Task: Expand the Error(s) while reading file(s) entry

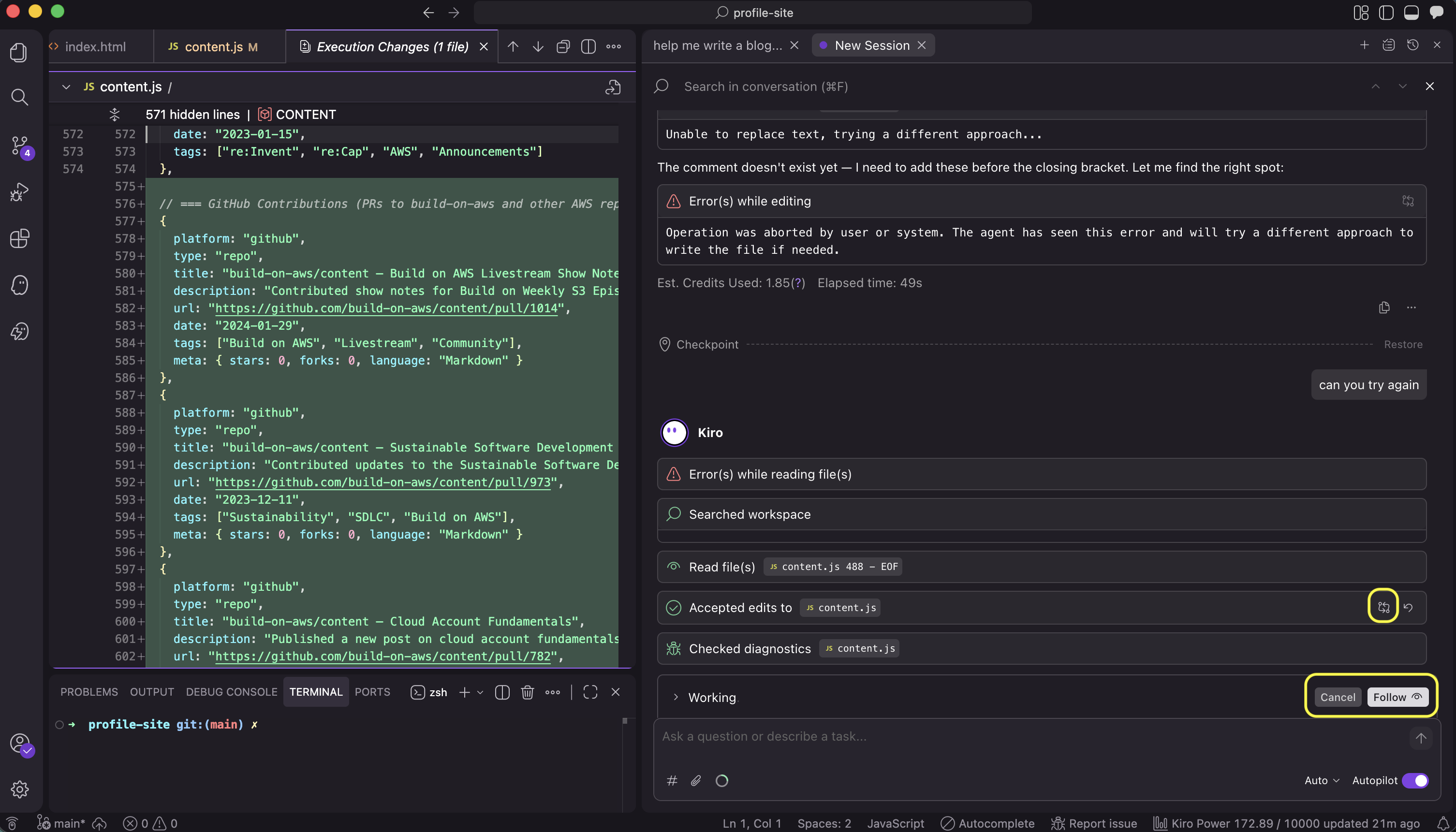Action: click(1041, 474)
